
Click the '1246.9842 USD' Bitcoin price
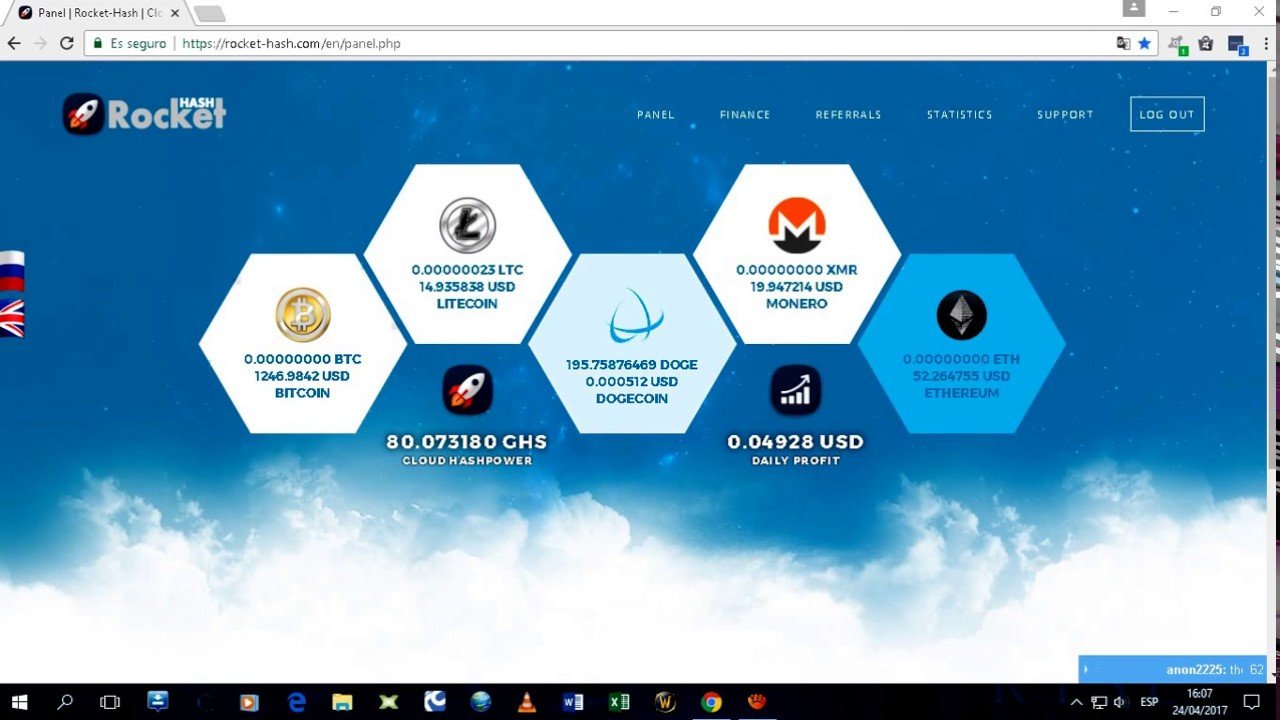pyautogui.click(x=302, y=376)
